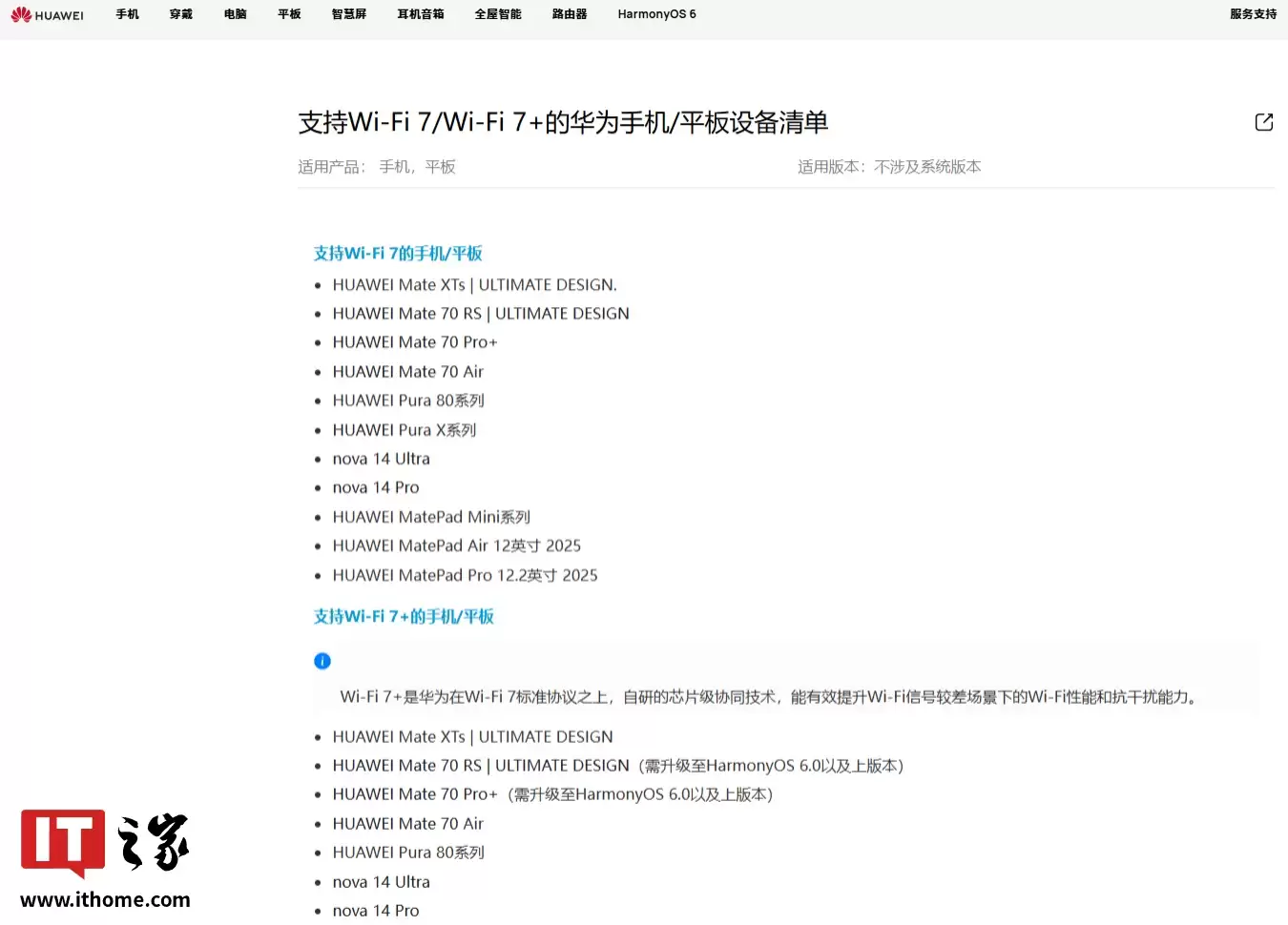
Task: Select the HUAWEI Mate XTs list entry
Action: 474,284
